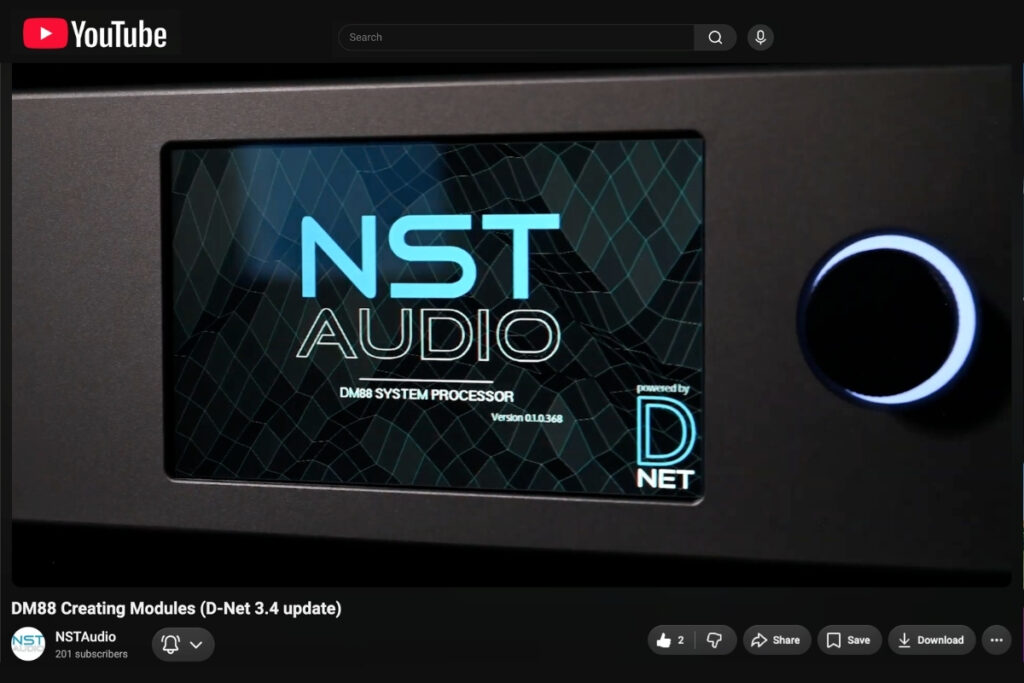Click the 201 subscribers text
This screenshot has height=683, width=1024.
click(x=91, y=654)
